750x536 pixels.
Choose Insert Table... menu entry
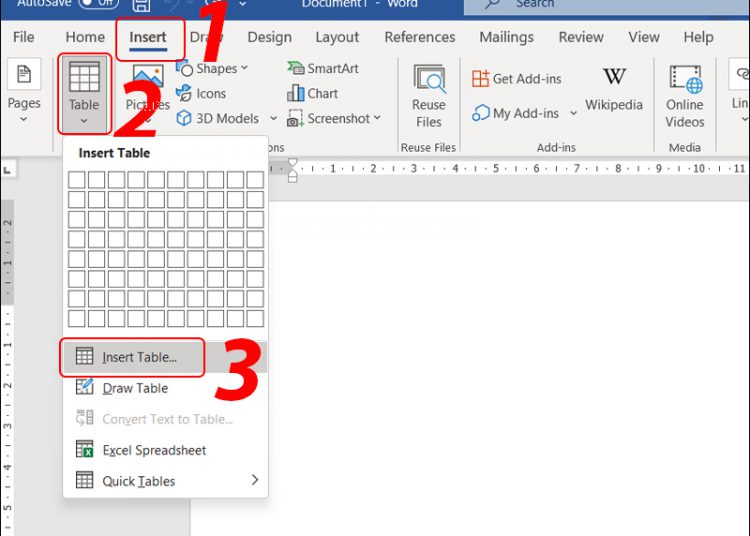(x=165, y=357)
